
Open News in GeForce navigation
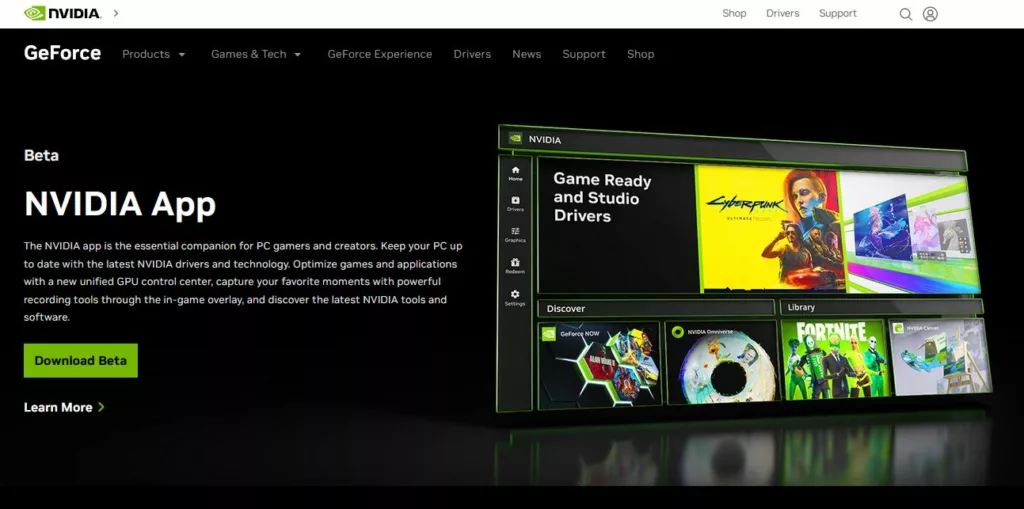526,54
